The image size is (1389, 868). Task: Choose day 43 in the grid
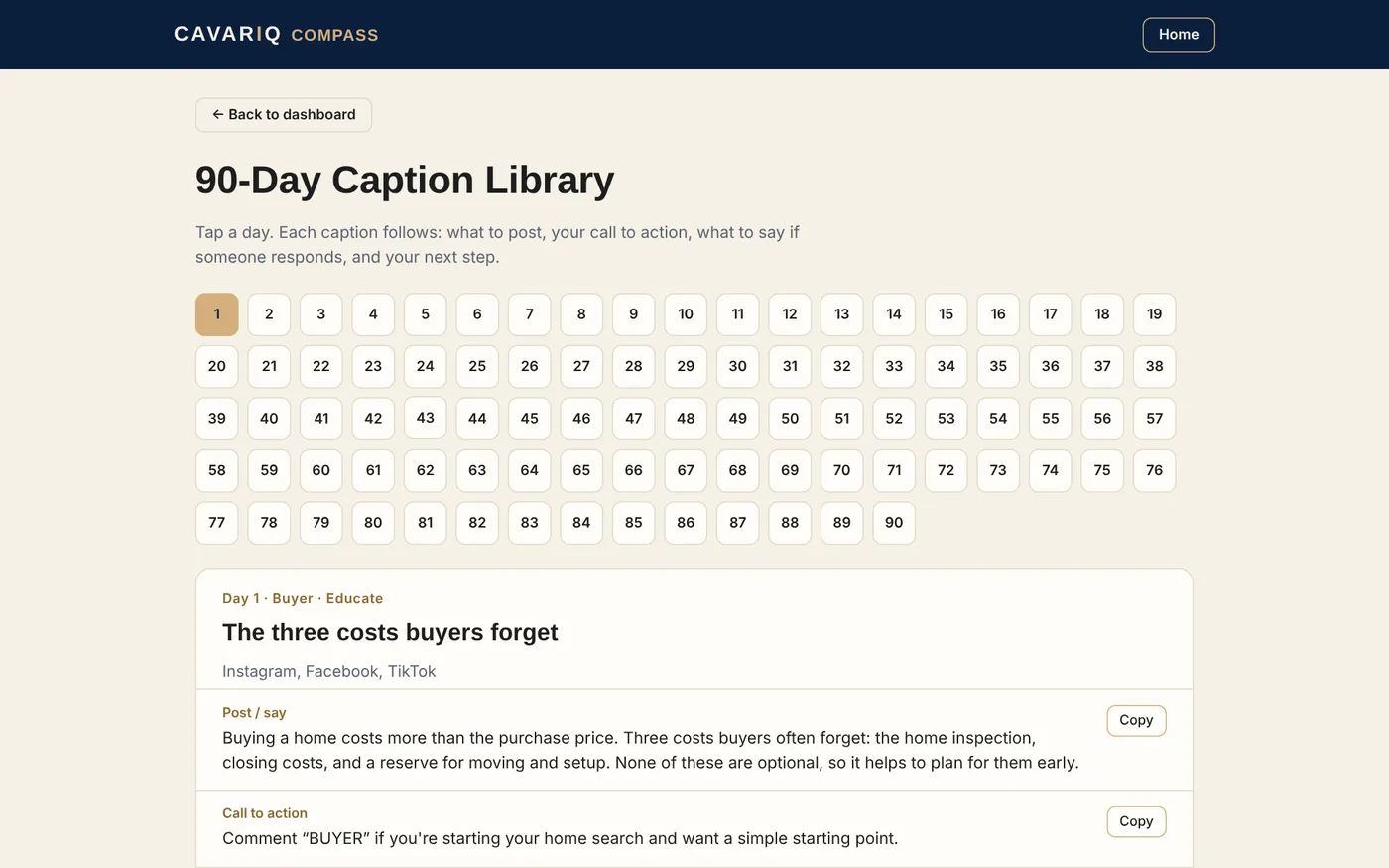click(426, 418)
